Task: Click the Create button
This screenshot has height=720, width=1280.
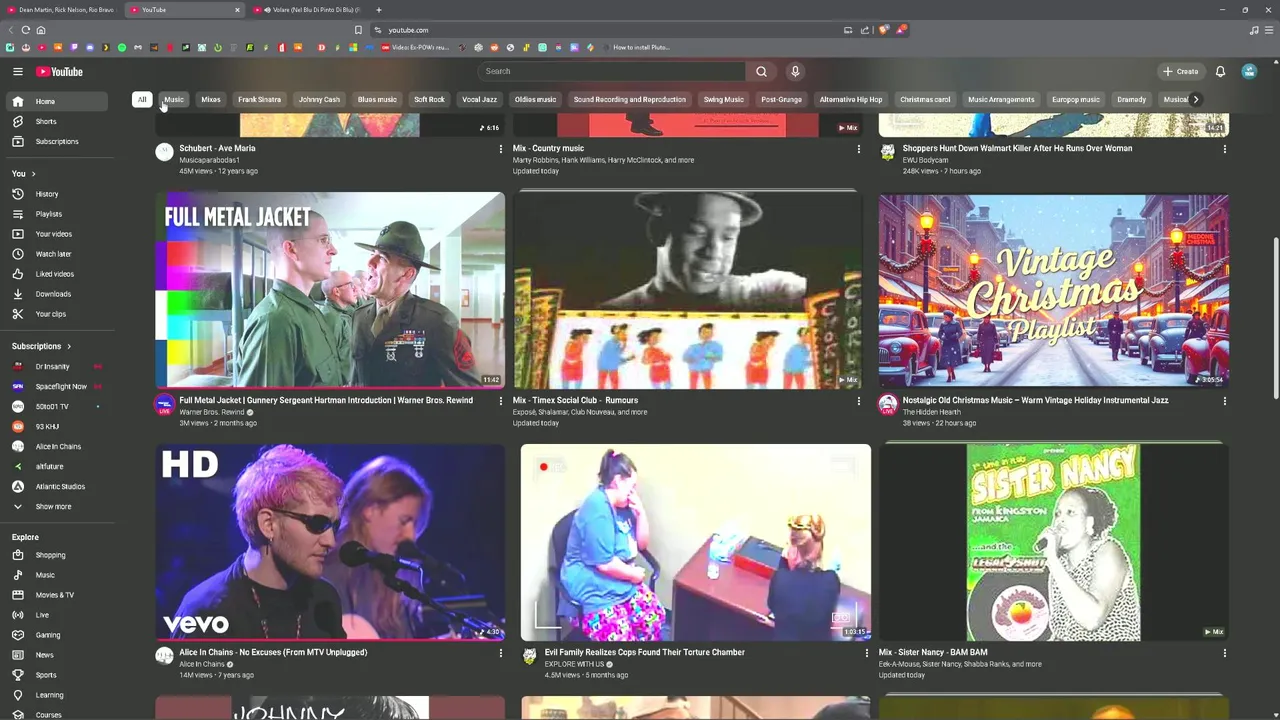Action: pyautogui.click(x=1181, y=71)
